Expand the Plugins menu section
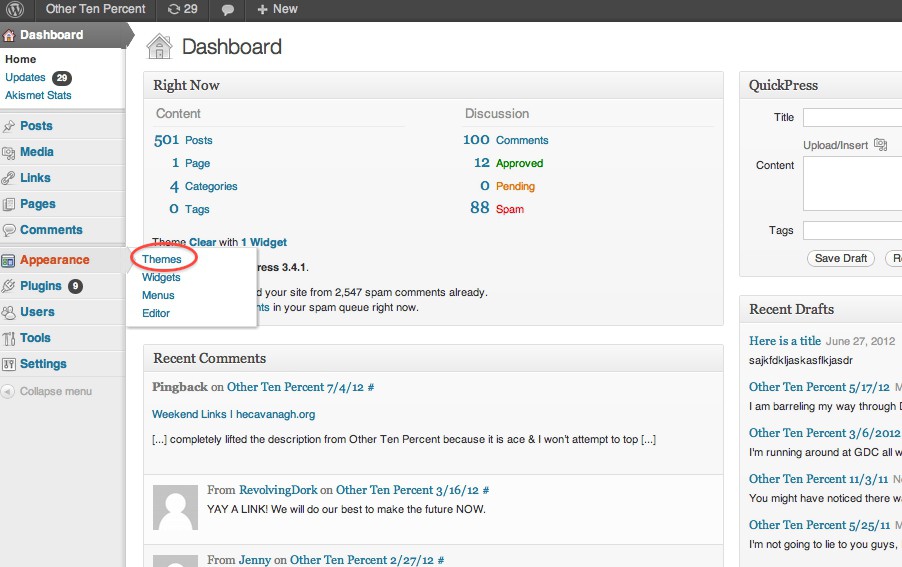The height and width of the screenshot is (567, 902). [41, 286]
